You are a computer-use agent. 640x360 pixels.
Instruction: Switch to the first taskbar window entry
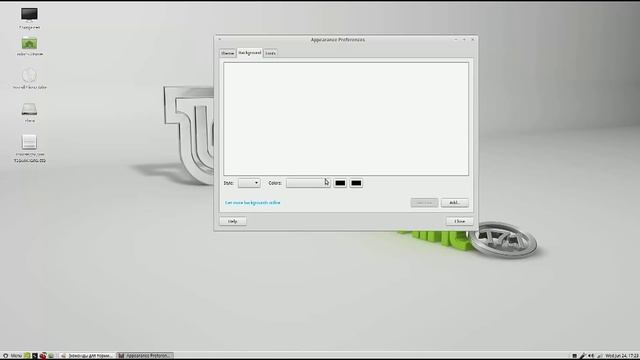tap(87, 356)
